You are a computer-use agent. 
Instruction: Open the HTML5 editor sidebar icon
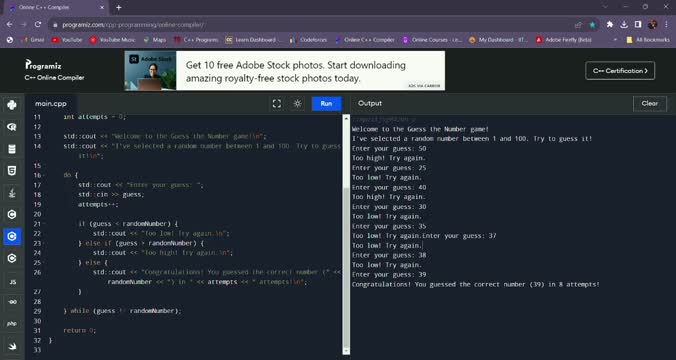click(x=12, y=171)
